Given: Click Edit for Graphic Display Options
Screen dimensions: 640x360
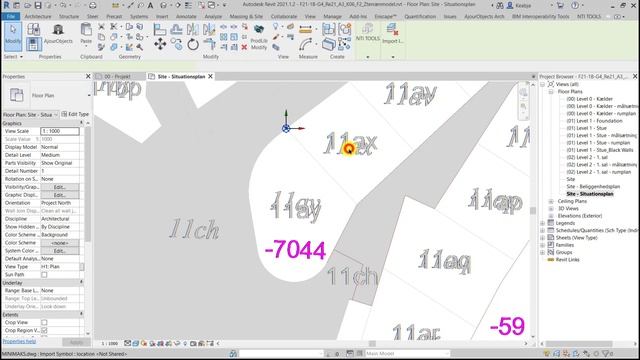Looking at the screenshot, I should point(60,195).
